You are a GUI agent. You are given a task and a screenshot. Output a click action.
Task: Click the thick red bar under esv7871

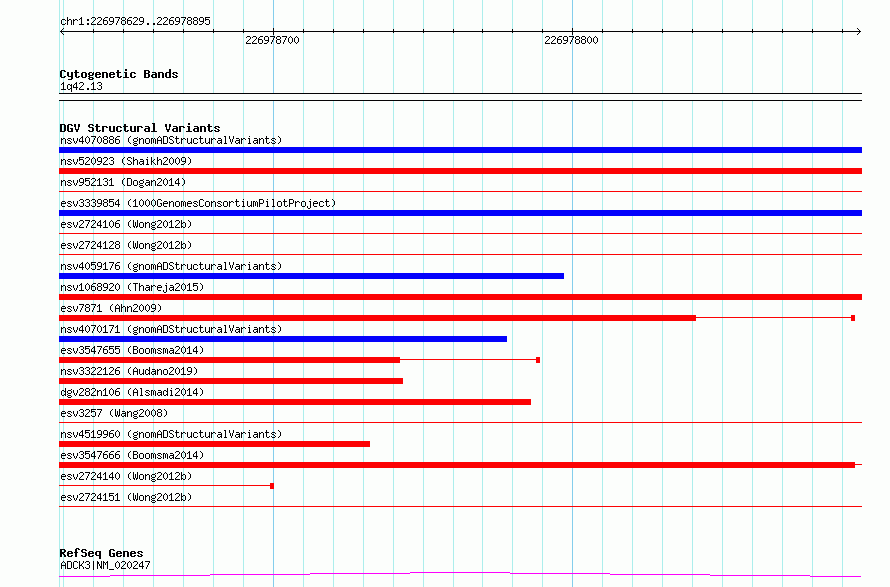point(377,318)
